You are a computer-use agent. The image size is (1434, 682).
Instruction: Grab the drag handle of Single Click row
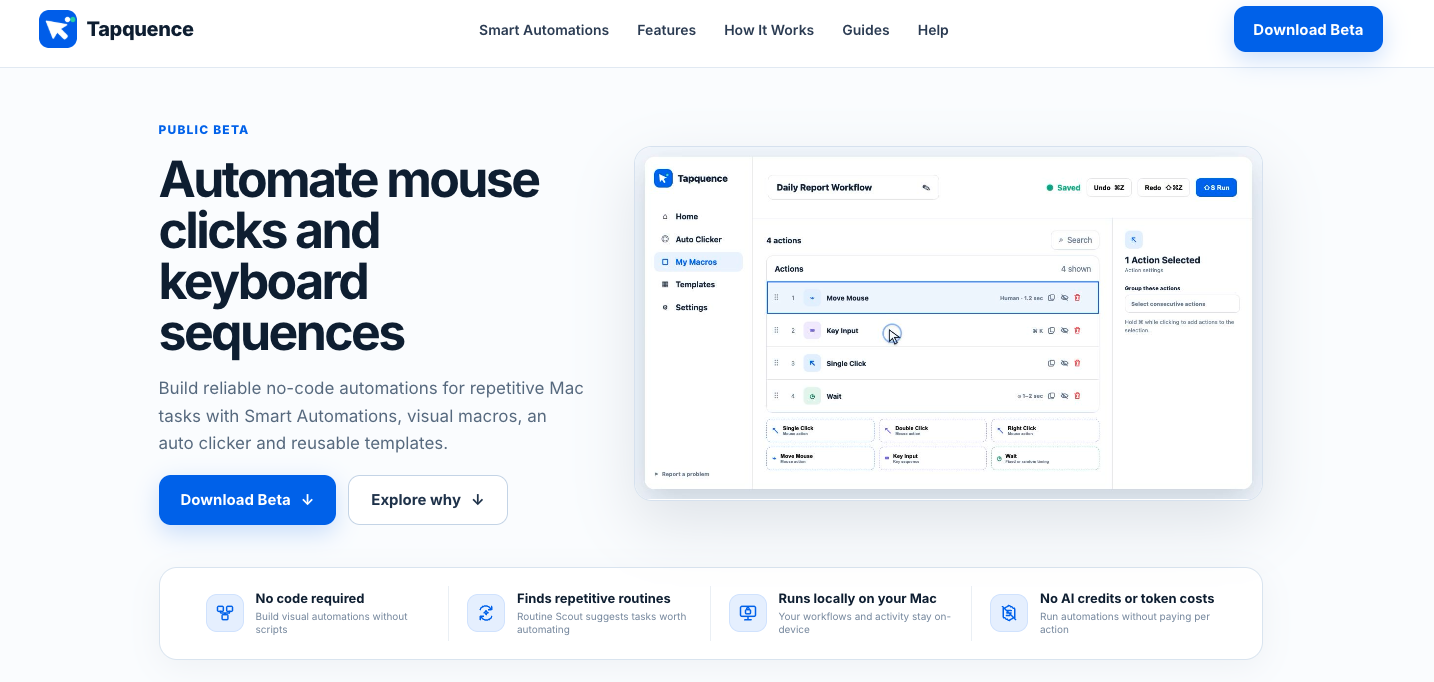click(x=776, y=363)
